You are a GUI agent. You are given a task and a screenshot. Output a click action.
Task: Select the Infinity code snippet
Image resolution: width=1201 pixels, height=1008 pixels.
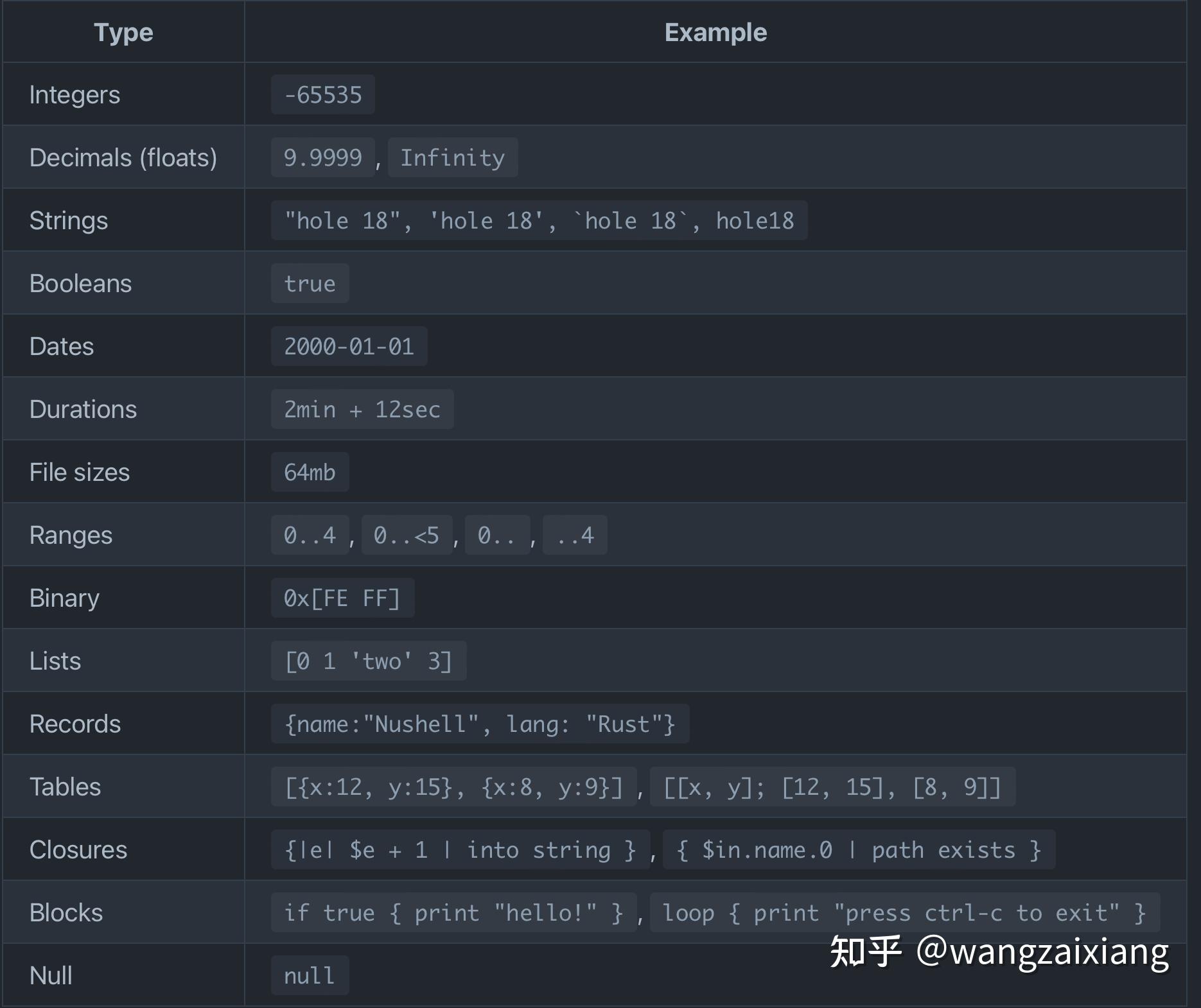coord(452,158)
